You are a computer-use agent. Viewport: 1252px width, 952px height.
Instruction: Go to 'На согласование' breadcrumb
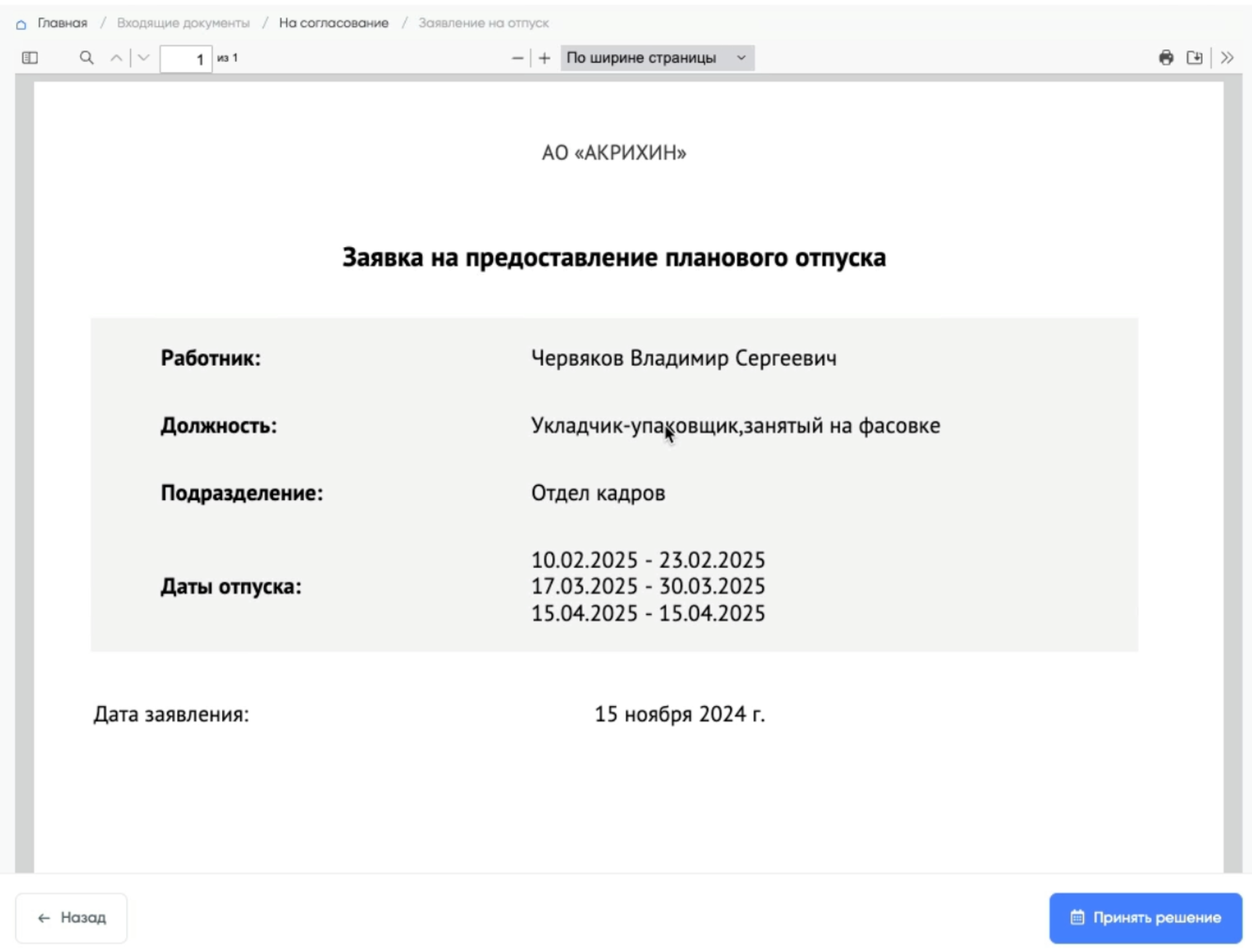point(334,23)
